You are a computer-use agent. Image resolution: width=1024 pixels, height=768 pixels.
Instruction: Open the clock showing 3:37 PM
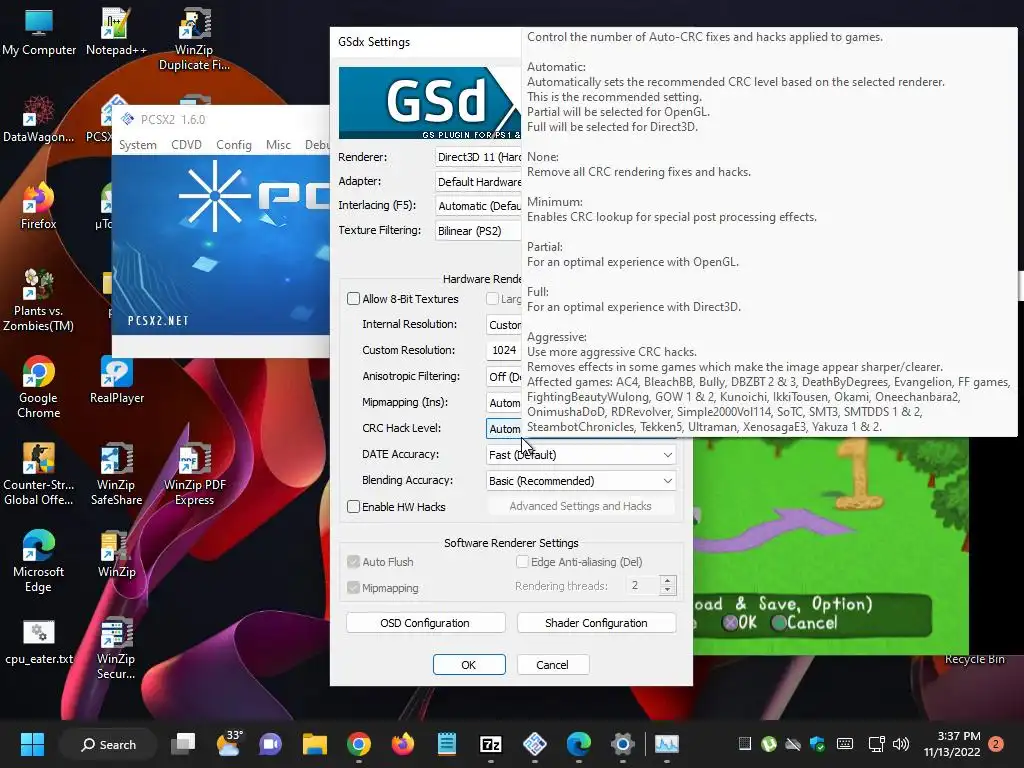(x=952, y=744)
